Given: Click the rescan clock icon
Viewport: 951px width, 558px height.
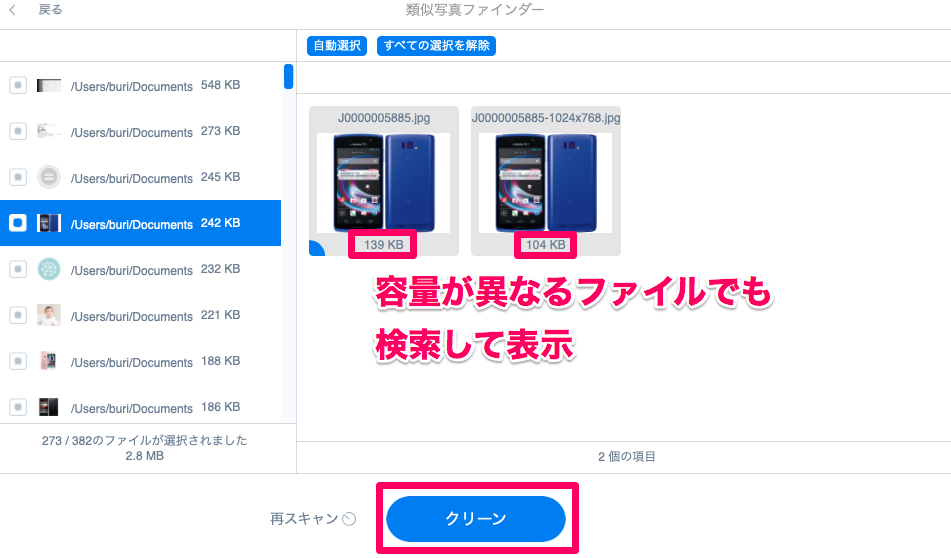Looking at the screenshot, I should (x=349, y=519).
